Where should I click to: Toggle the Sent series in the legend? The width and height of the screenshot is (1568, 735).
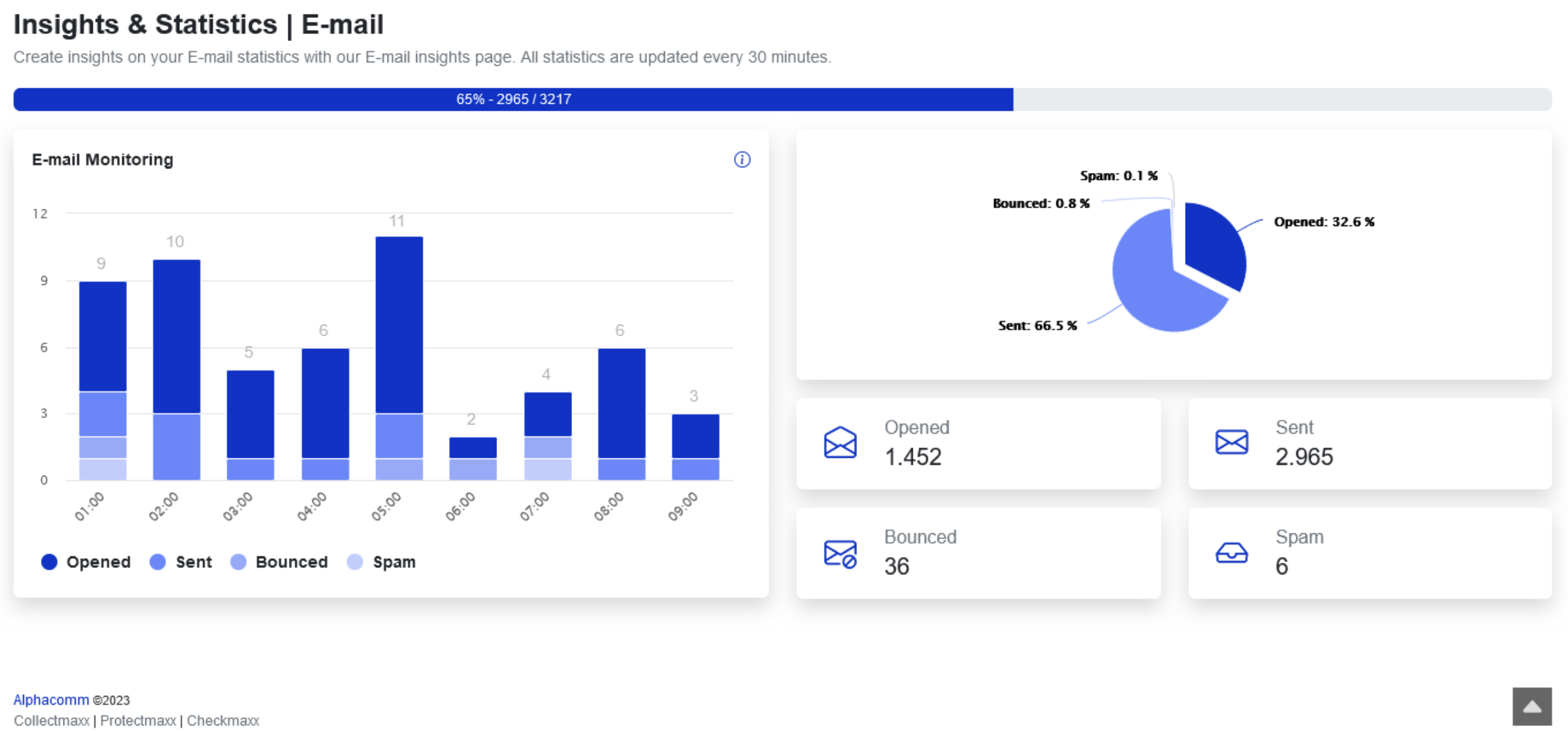(193, 562)
